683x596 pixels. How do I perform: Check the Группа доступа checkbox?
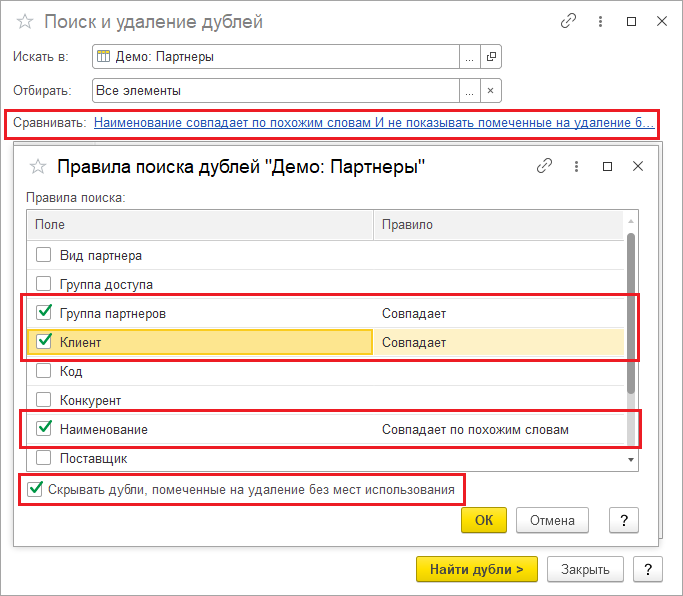(44, 284)
